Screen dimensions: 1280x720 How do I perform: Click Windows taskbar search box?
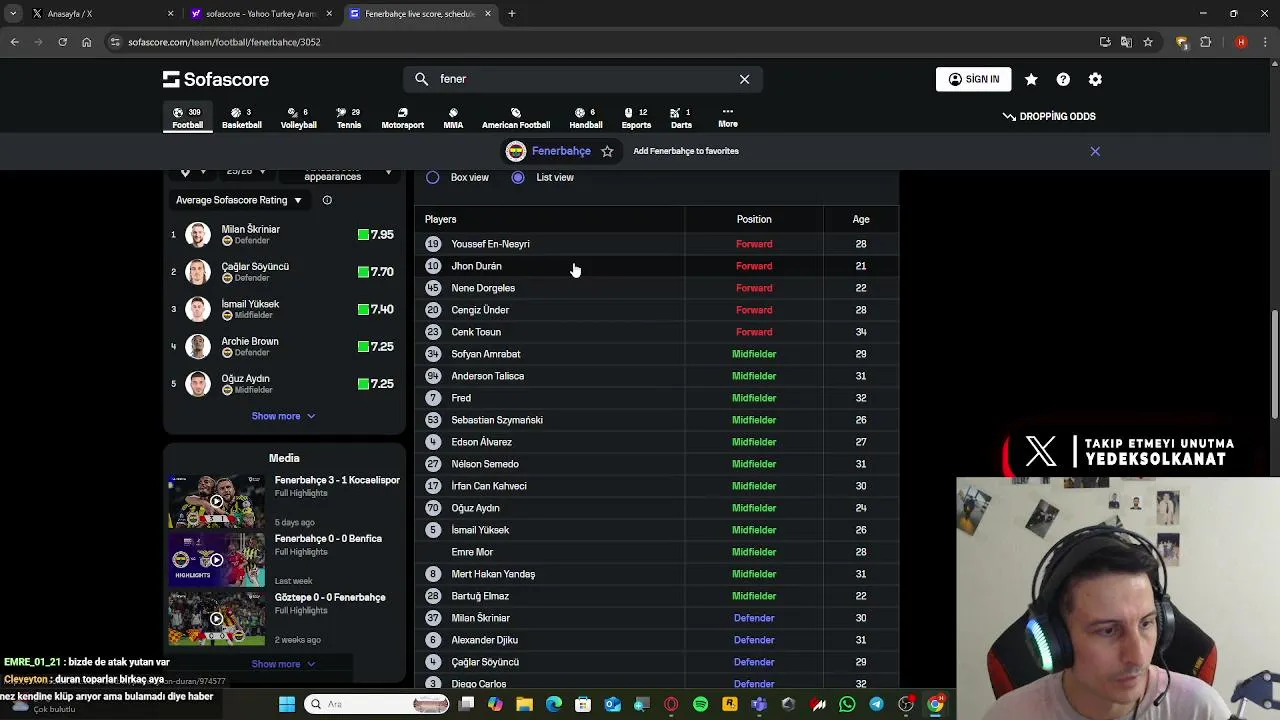pos(376,704)
